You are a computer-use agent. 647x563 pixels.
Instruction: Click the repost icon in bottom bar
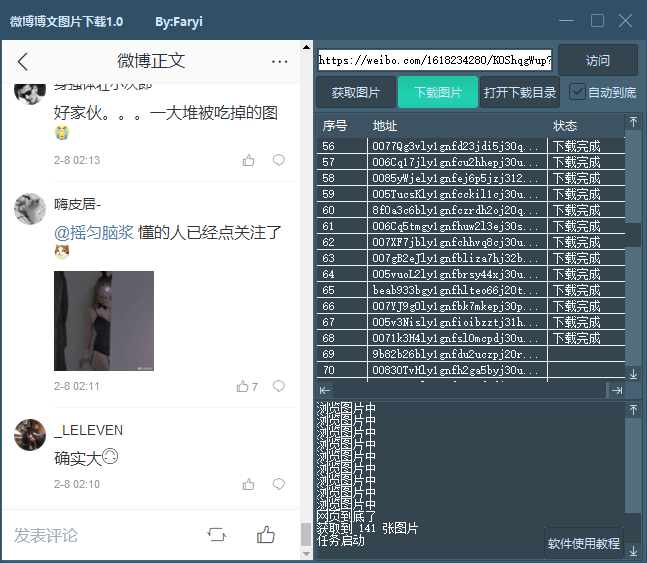click(217, 535)
